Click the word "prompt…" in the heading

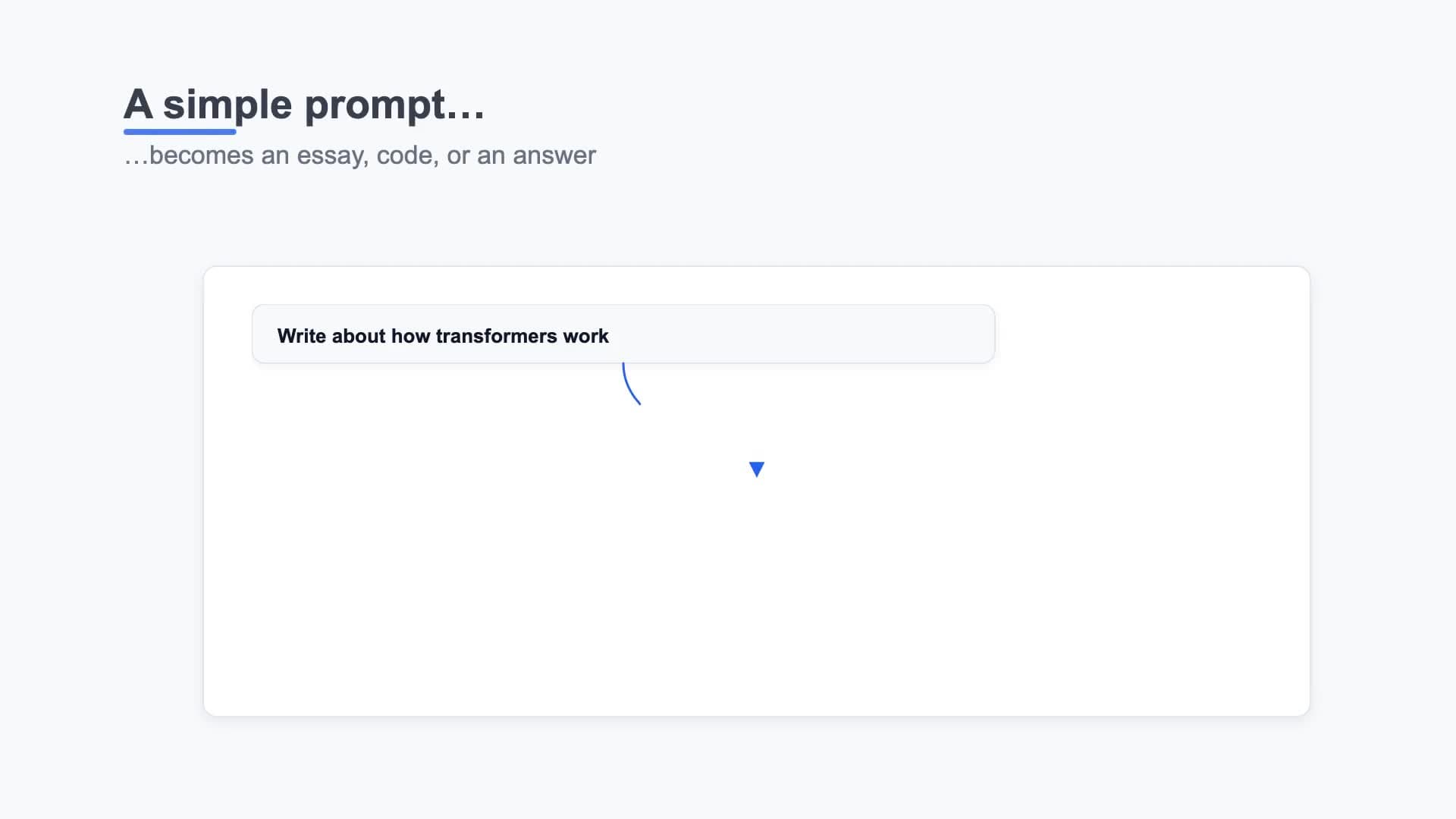point(394,104)
